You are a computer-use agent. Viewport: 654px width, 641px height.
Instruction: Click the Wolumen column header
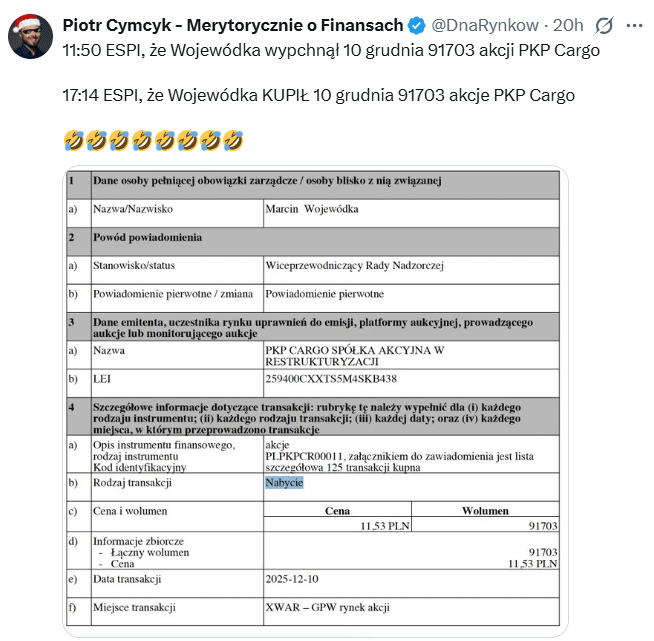tap(485, 510)
